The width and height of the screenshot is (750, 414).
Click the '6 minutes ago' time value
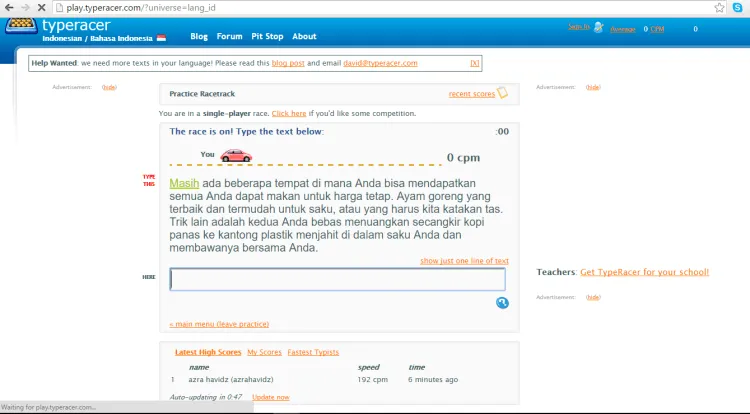(433, 380)
